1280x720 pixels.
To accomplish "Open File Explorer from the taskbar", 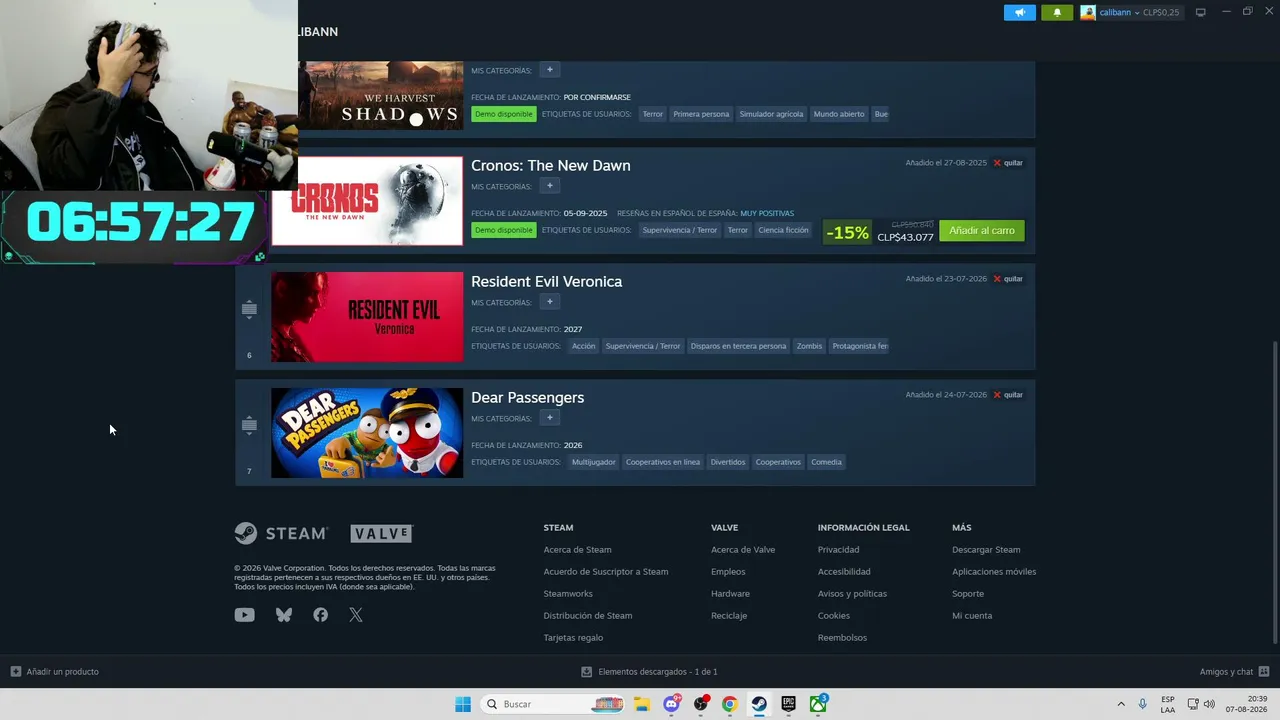I will tap(642, 704).
